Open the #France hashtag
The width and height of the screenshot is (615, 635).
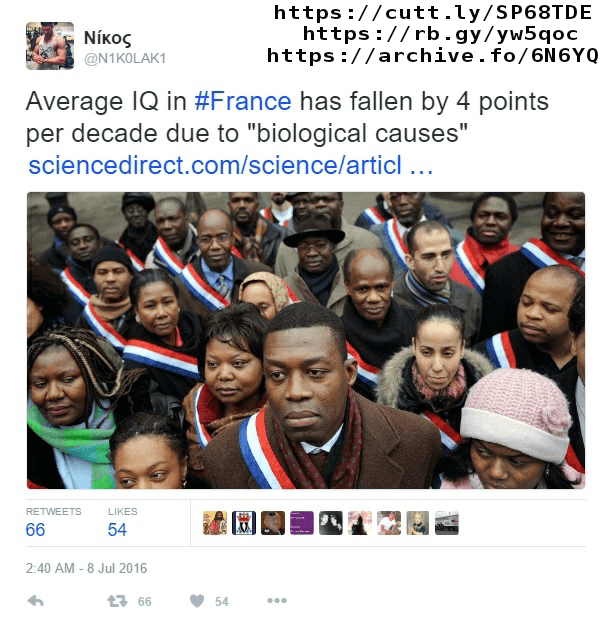click(x=243, y=101)
